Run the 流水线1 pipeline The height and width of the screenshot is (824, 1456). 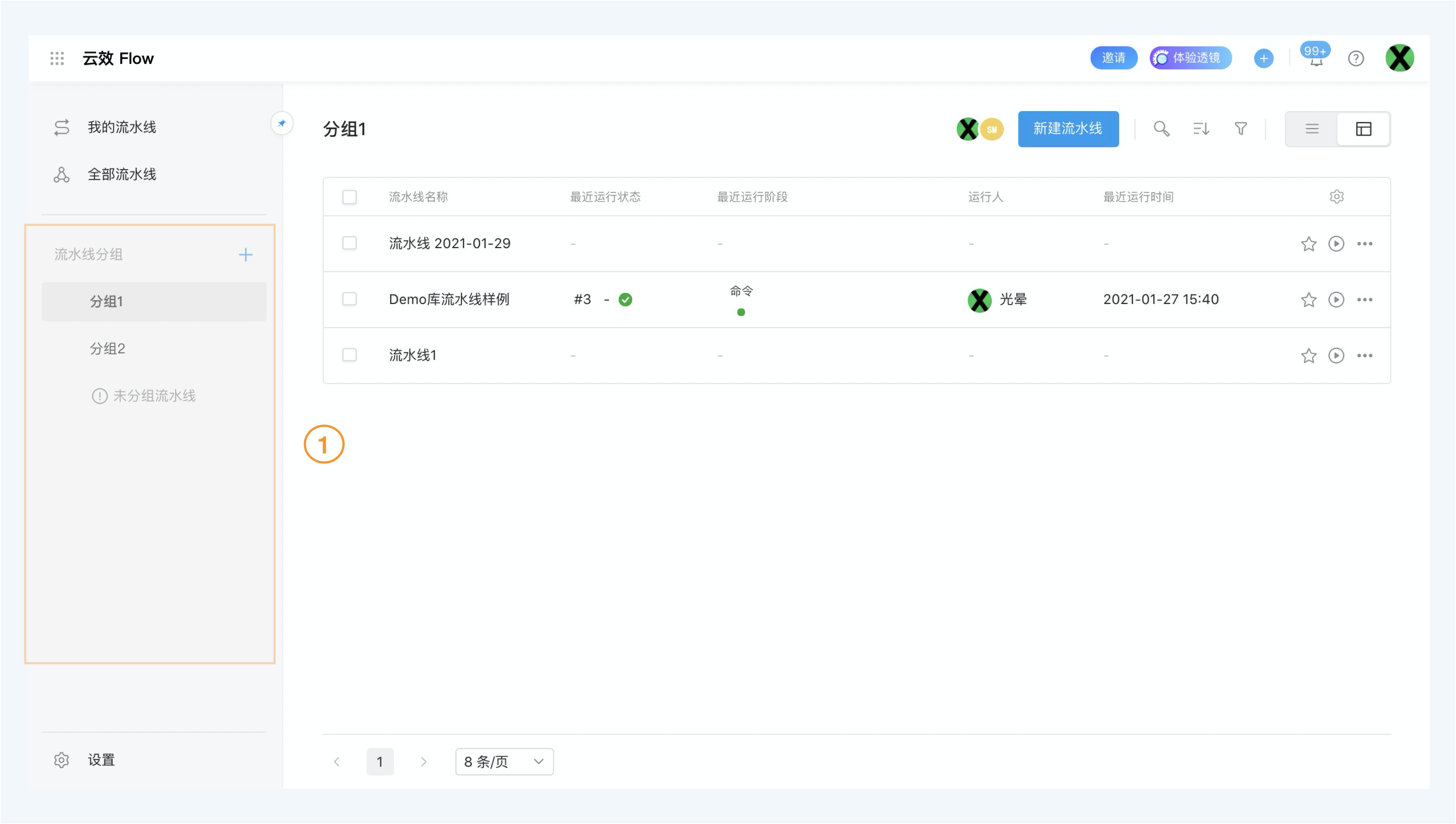point(1336,356)
